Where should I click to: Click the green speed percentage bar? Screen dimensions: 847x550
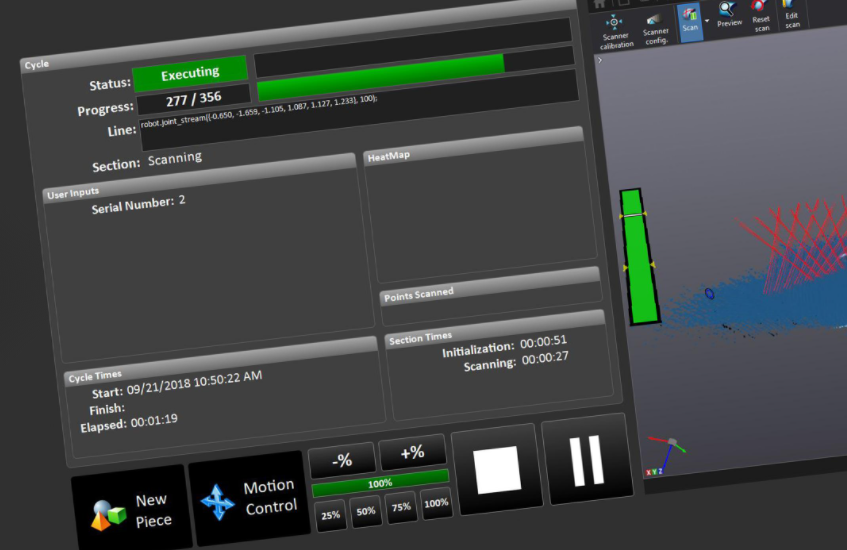380,482
